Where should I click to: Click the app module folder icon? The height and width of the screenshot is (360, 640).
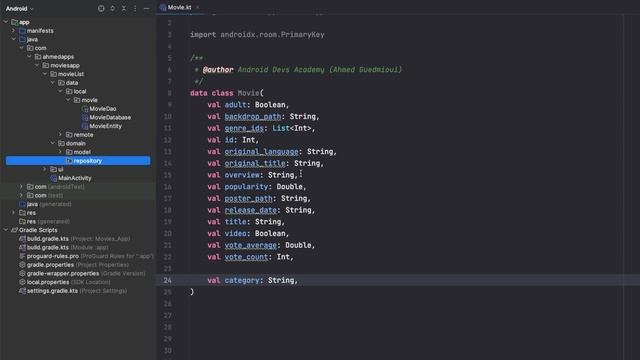point(14,22)
